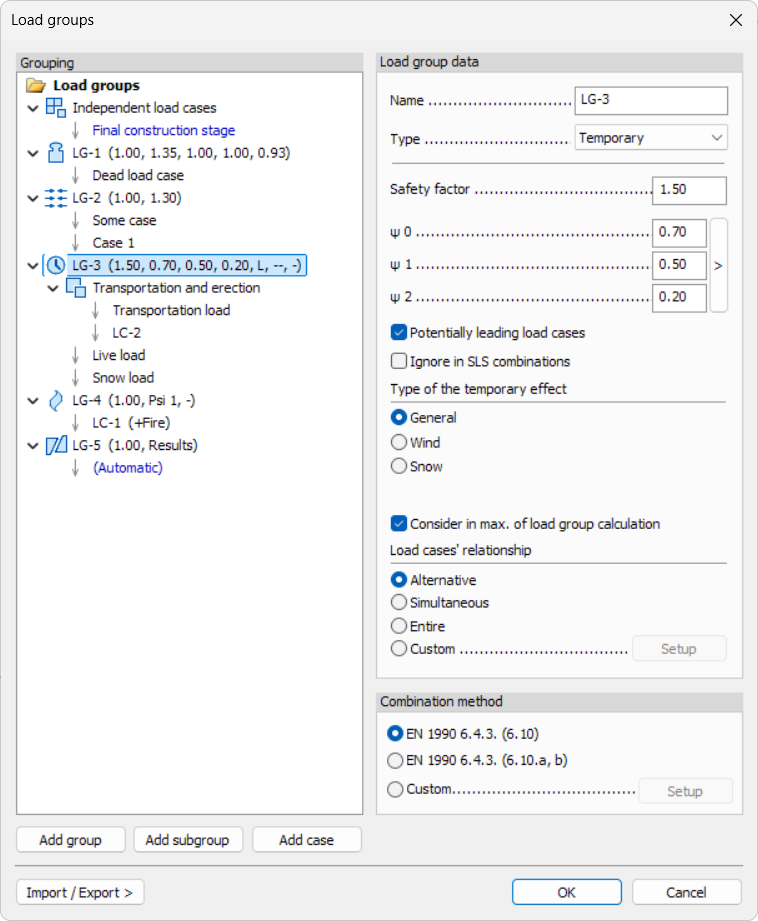Choose EN 1990 6.4.3. (6.10.a, b) method
758x921 pixels.
(396, 760)
